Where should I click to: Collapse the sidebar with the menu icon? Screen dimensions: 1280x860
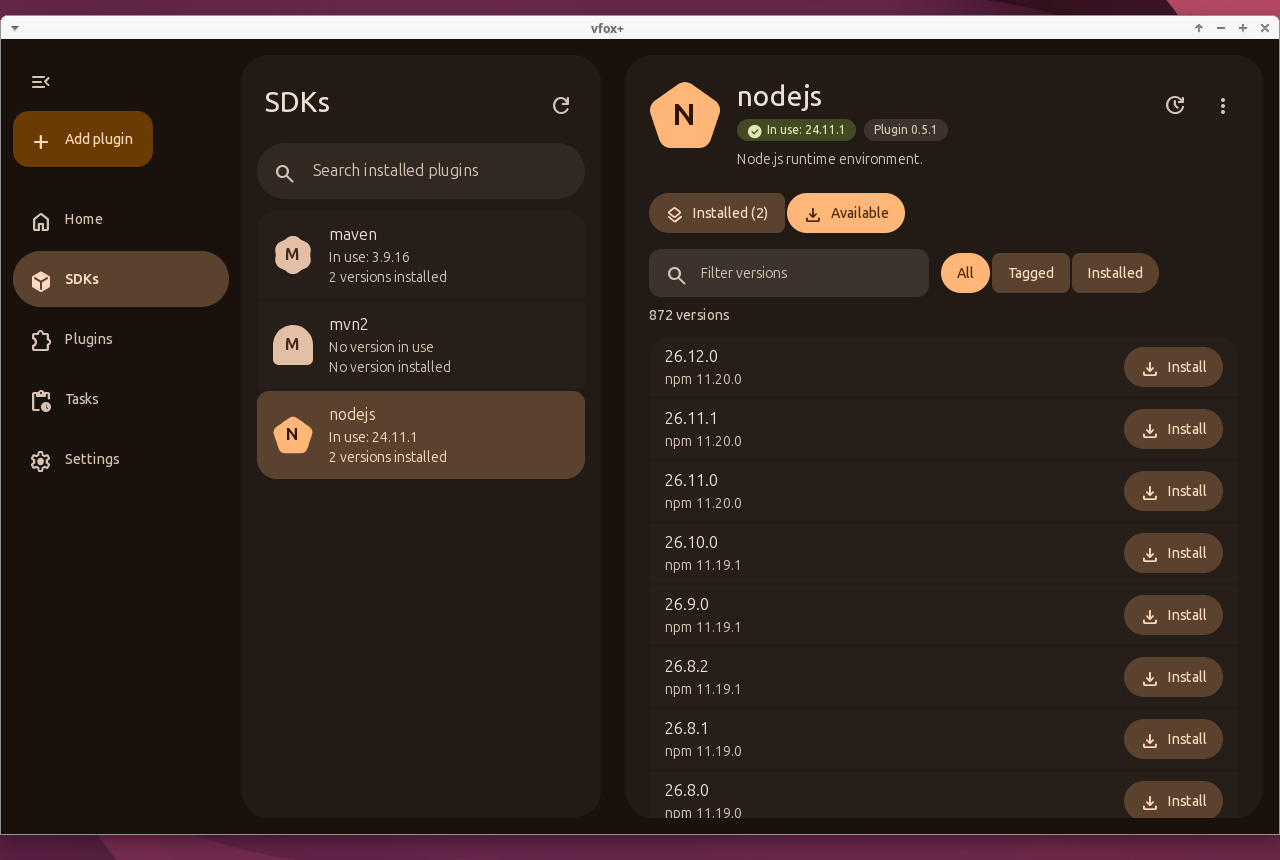(x=41, y=82)
